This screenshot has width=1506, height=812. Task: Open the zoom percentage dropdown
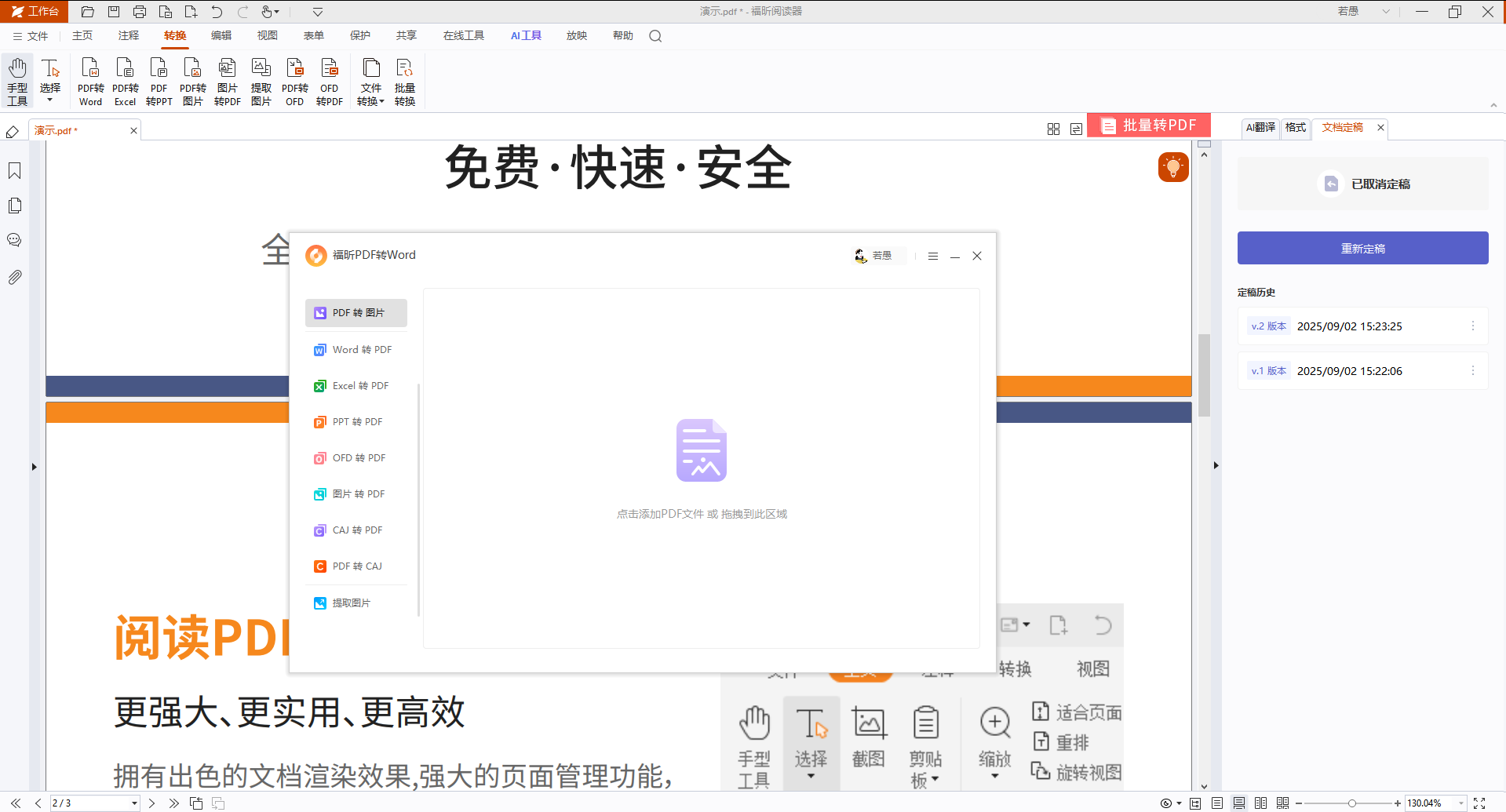[1460, 803]
